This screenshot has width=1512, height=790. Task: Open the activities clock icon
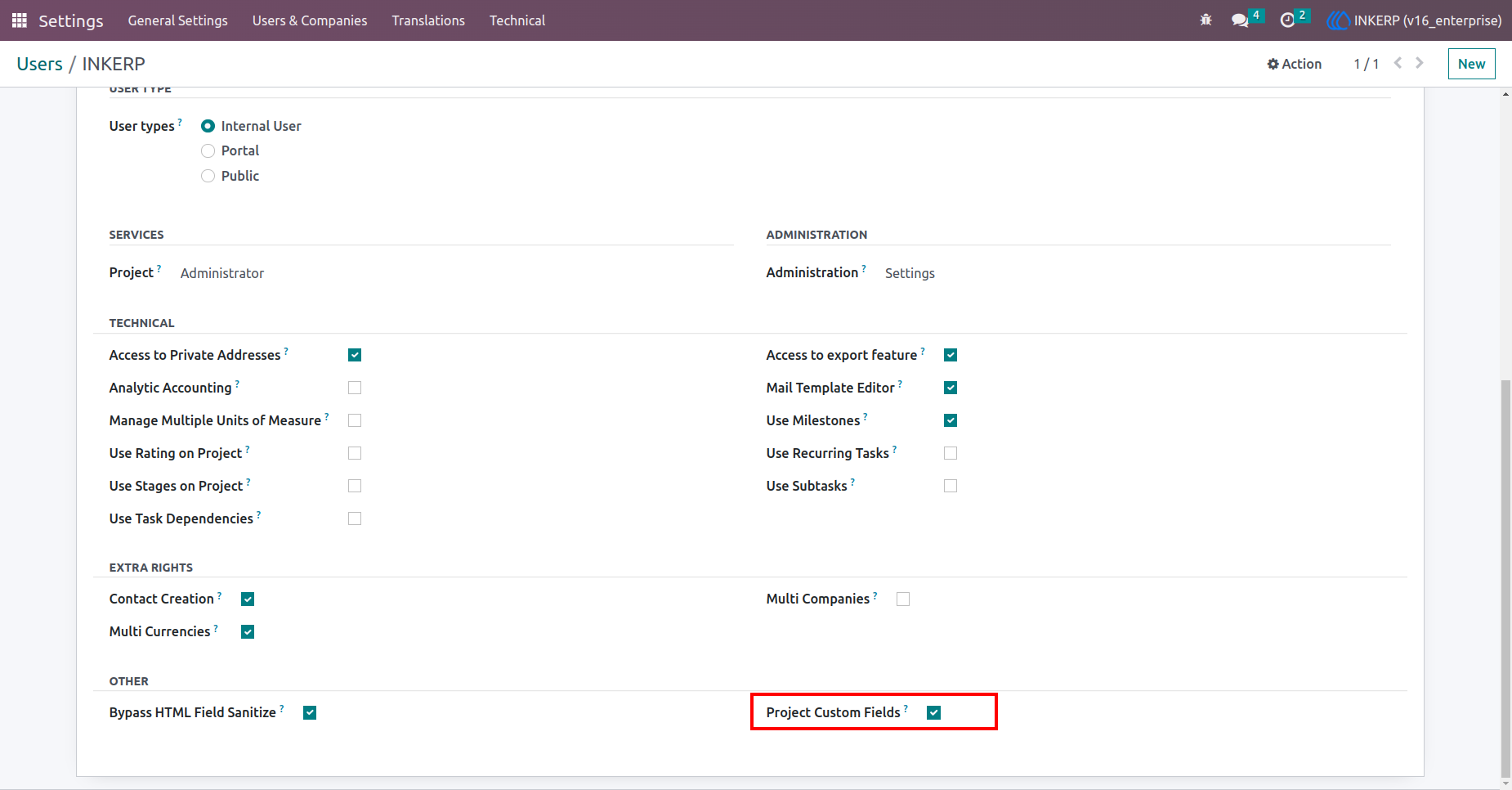(x=1287, y=20)
